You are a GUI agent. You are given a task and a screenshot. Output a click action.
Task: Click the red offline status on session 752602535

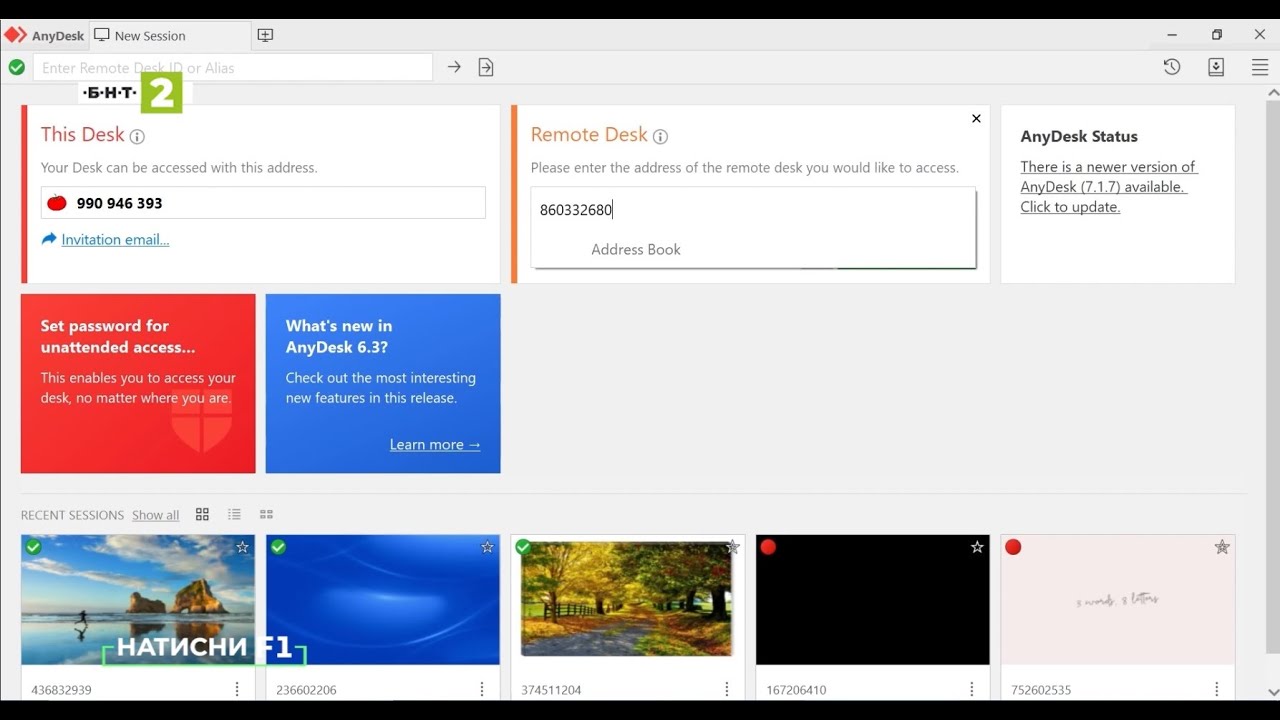(1013, 547)
